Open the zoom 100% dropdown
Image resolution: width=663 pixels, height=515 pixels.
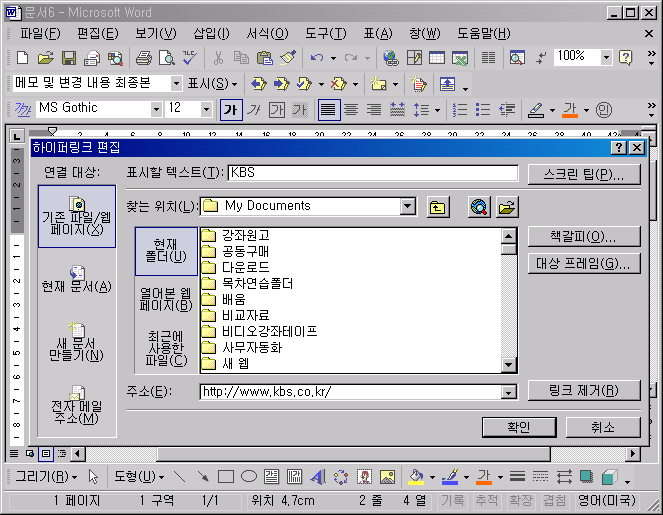click(606, 58)
